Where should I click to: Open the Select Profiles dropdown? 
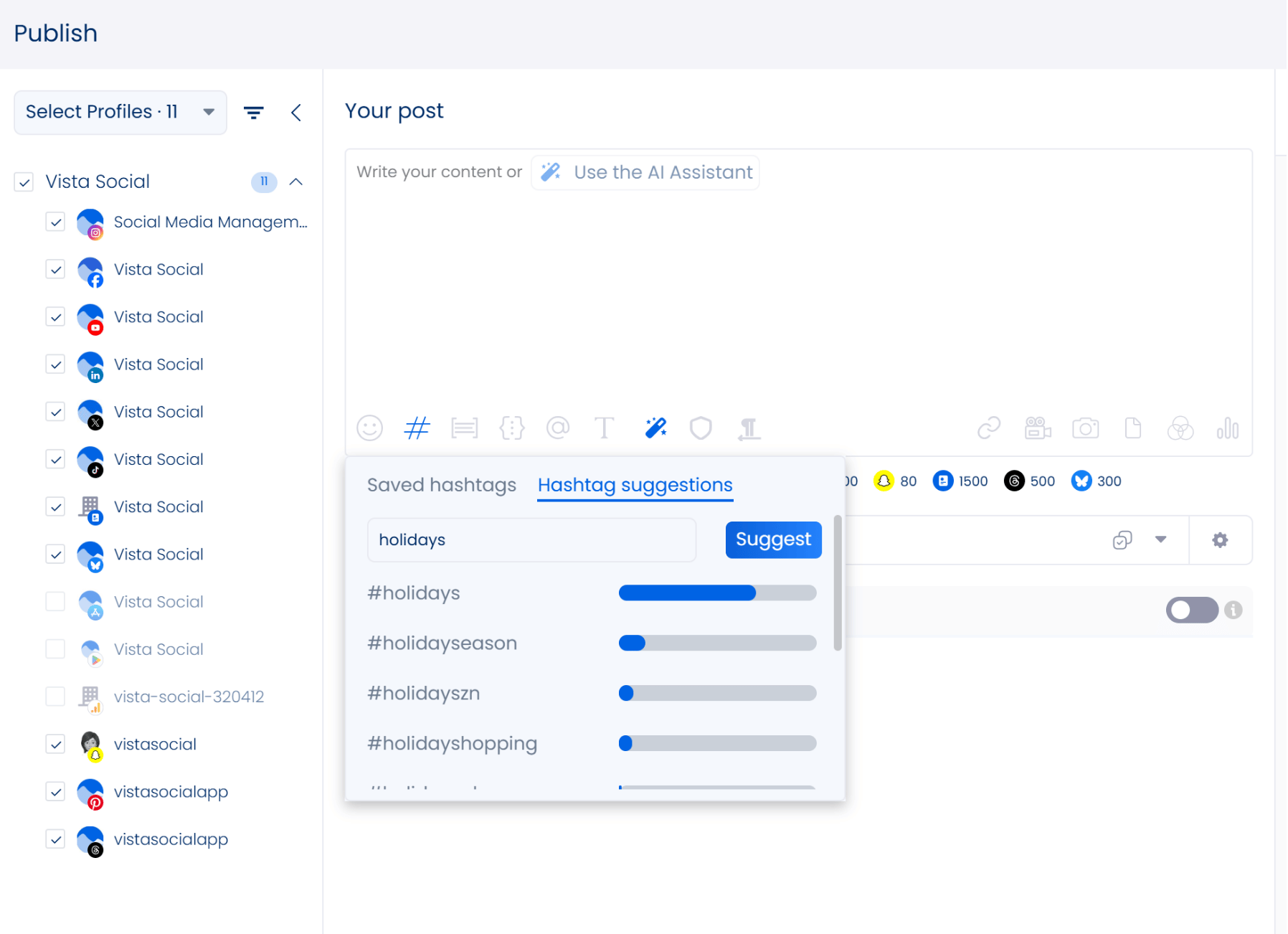pos(120,112)
